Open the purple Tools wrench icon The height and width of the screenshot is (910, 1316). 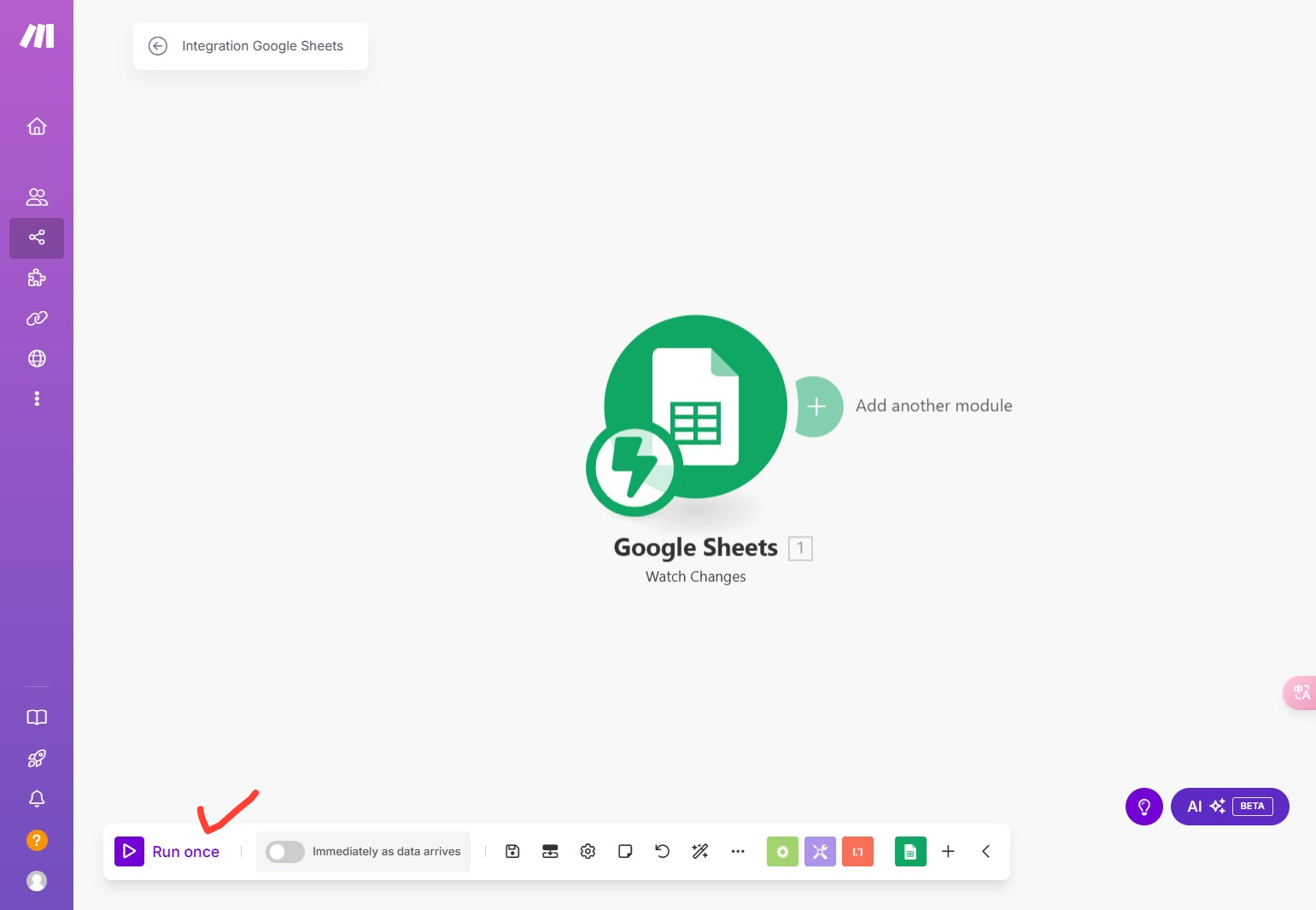point(820,852)
